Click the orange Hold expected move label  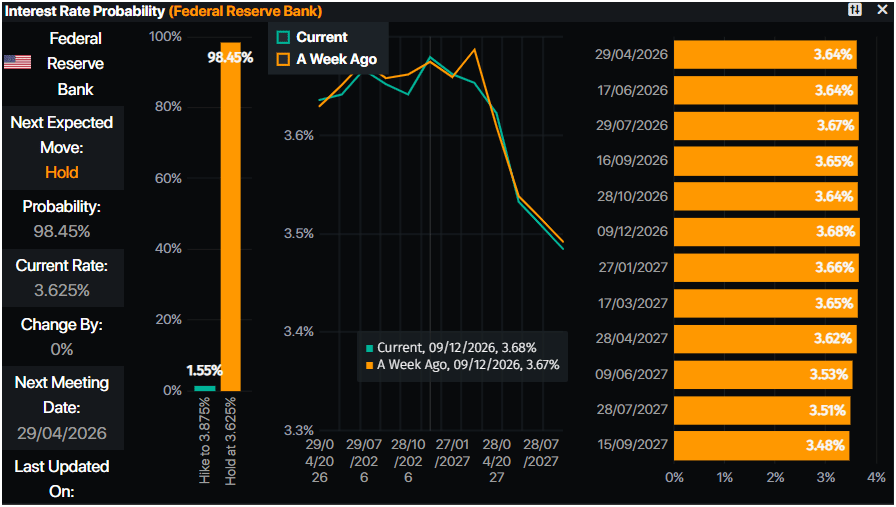point(62,172)
